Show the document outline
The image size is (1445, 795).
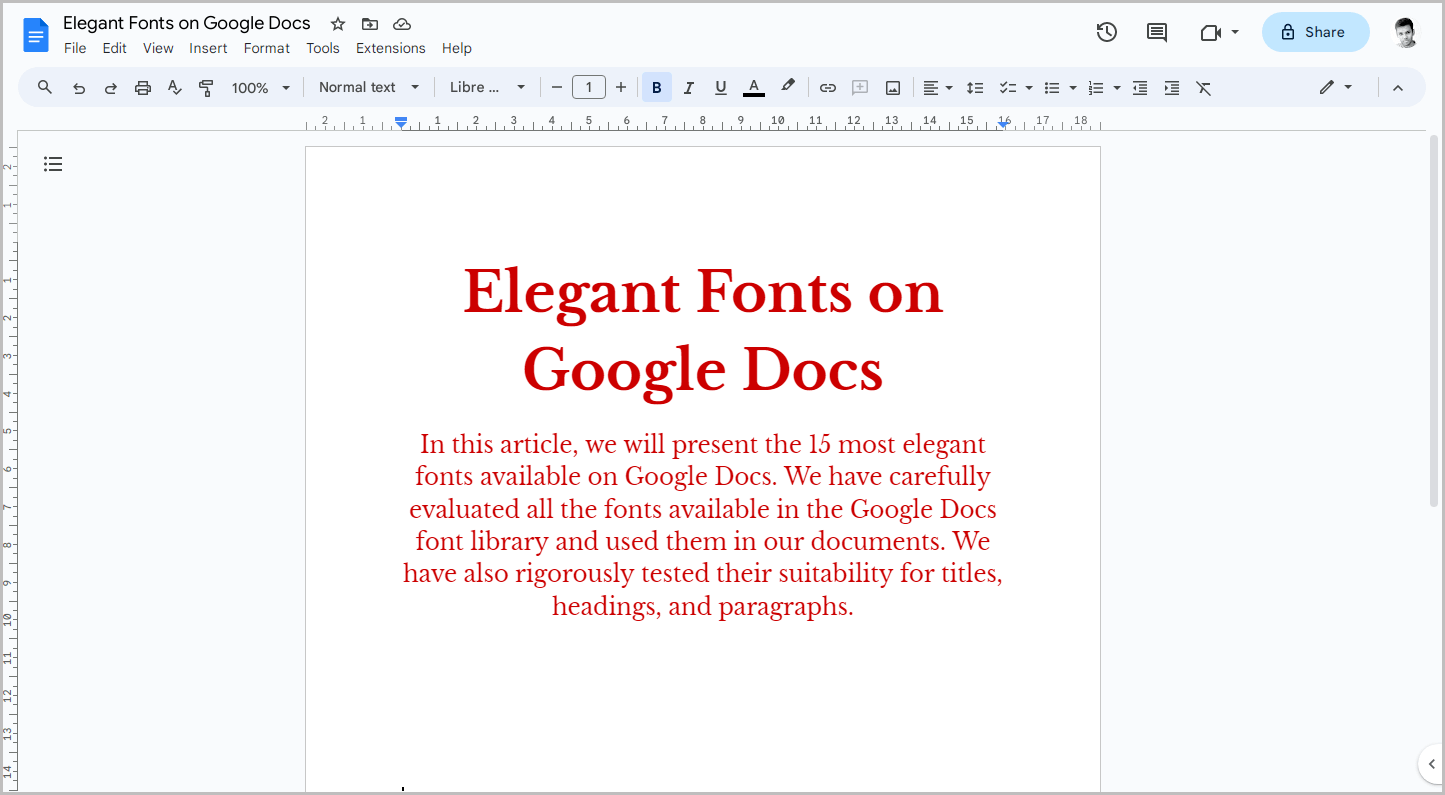53,163
